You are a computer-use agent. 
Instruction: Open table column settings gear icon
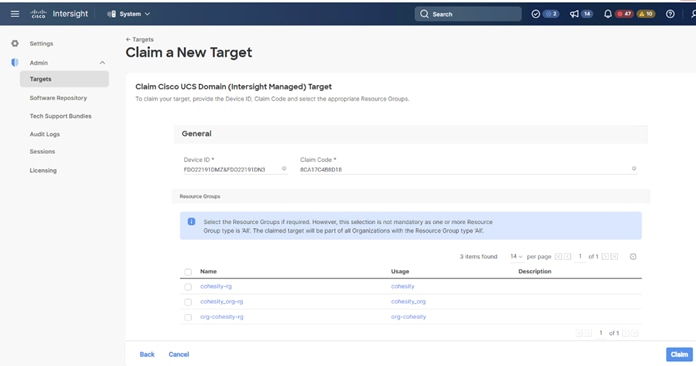(x=633, y=256)
